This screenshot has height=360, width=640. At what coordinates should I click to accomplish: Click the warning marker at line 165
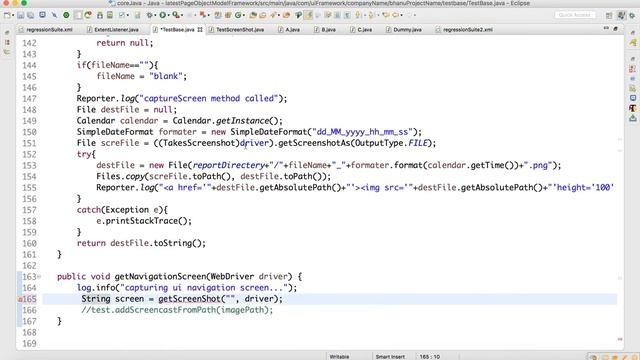[20, 299]
